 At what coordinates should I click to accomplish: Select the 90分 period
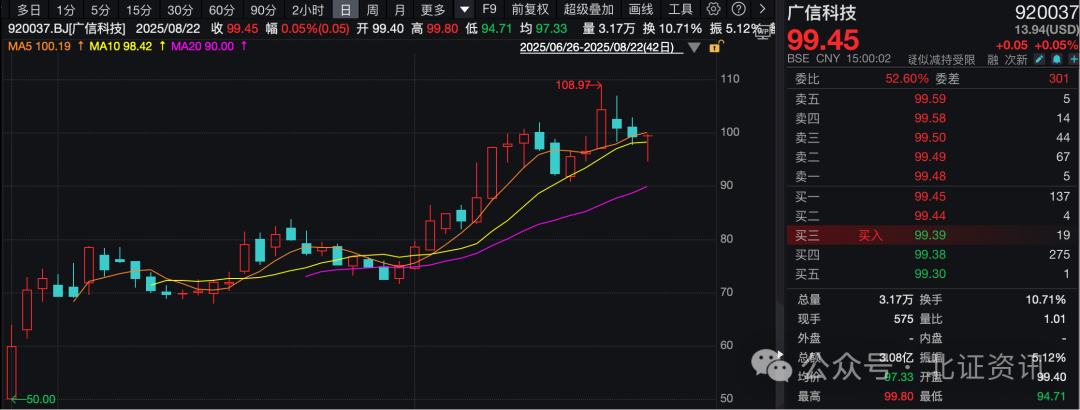pyautogui.click(x=263, y=10)
